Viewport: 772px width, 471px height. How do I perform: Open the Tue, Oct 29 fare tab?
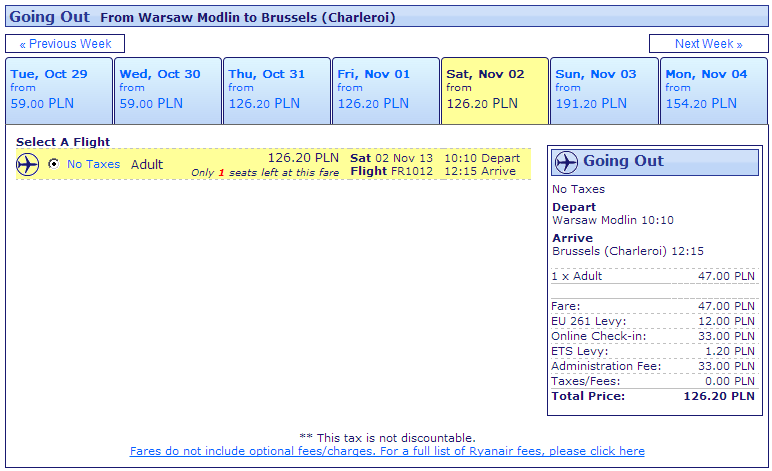(59, 91)
